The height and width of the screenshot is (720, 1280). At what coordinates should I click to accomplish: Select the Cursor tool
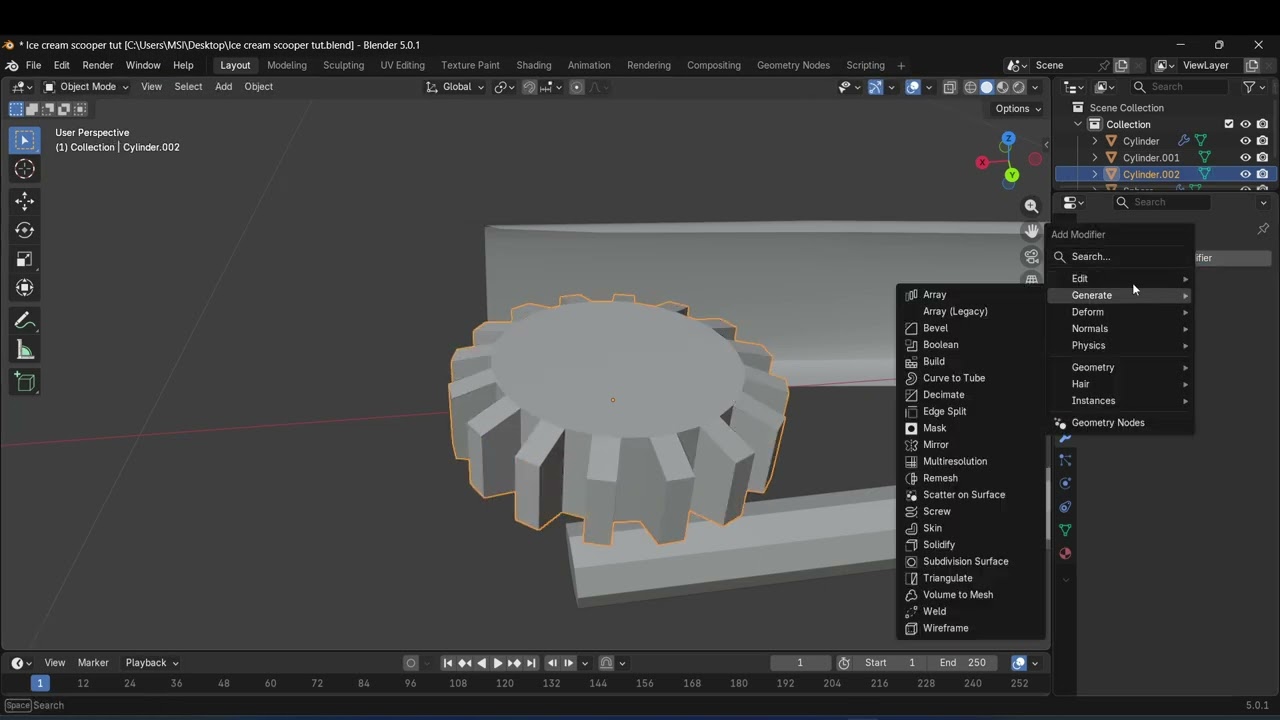pyautogui.click(x=25, y=169)
